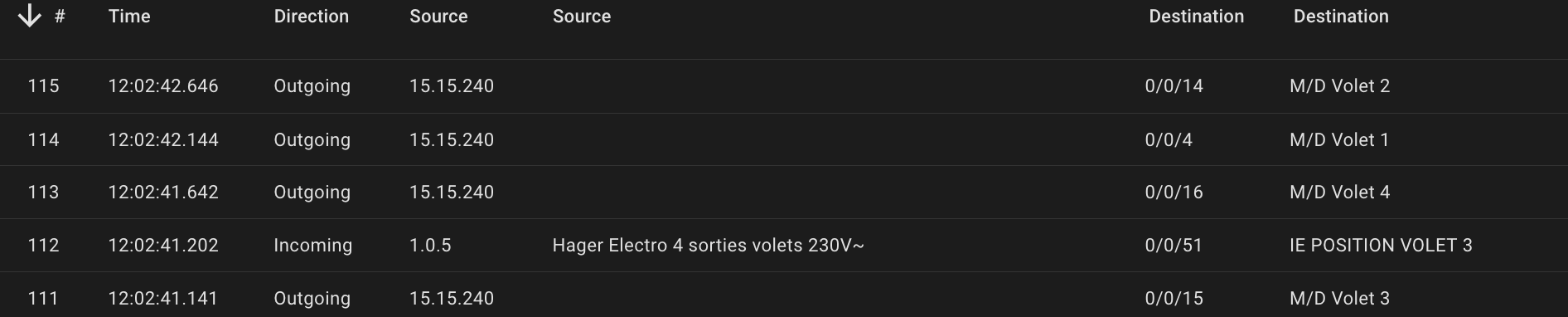Select telegram row number 111
Screen dimensions: 1568x317
click(784, 295)
